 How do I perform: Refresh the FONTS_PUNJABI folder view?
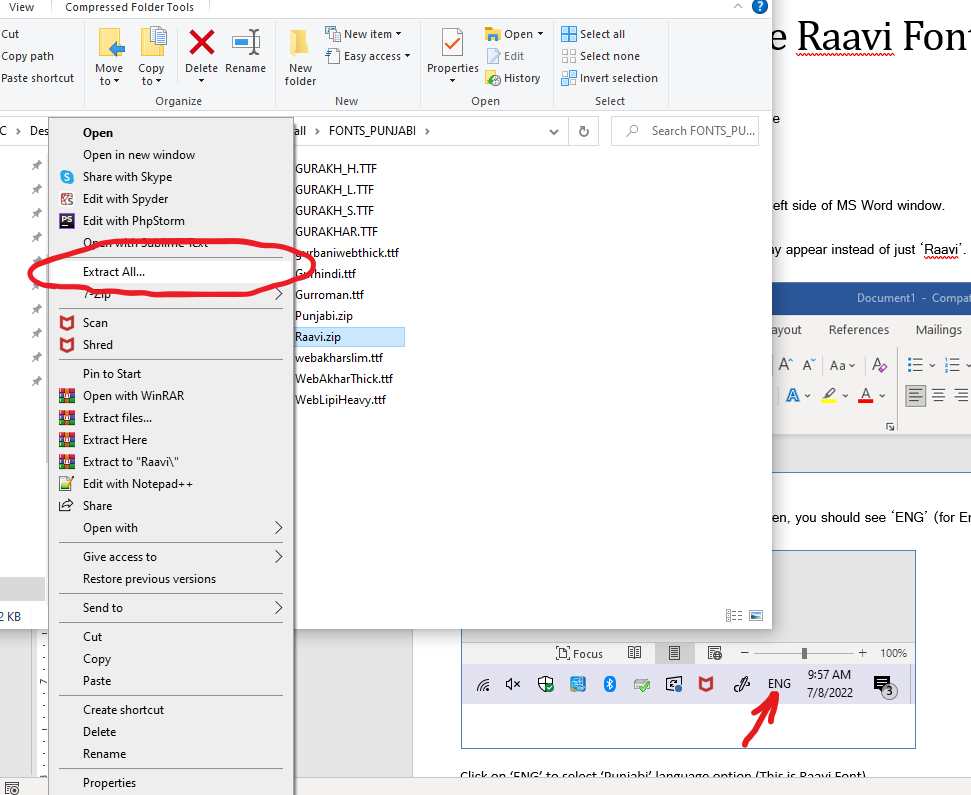pyautogui.click(x=583, y=131)
